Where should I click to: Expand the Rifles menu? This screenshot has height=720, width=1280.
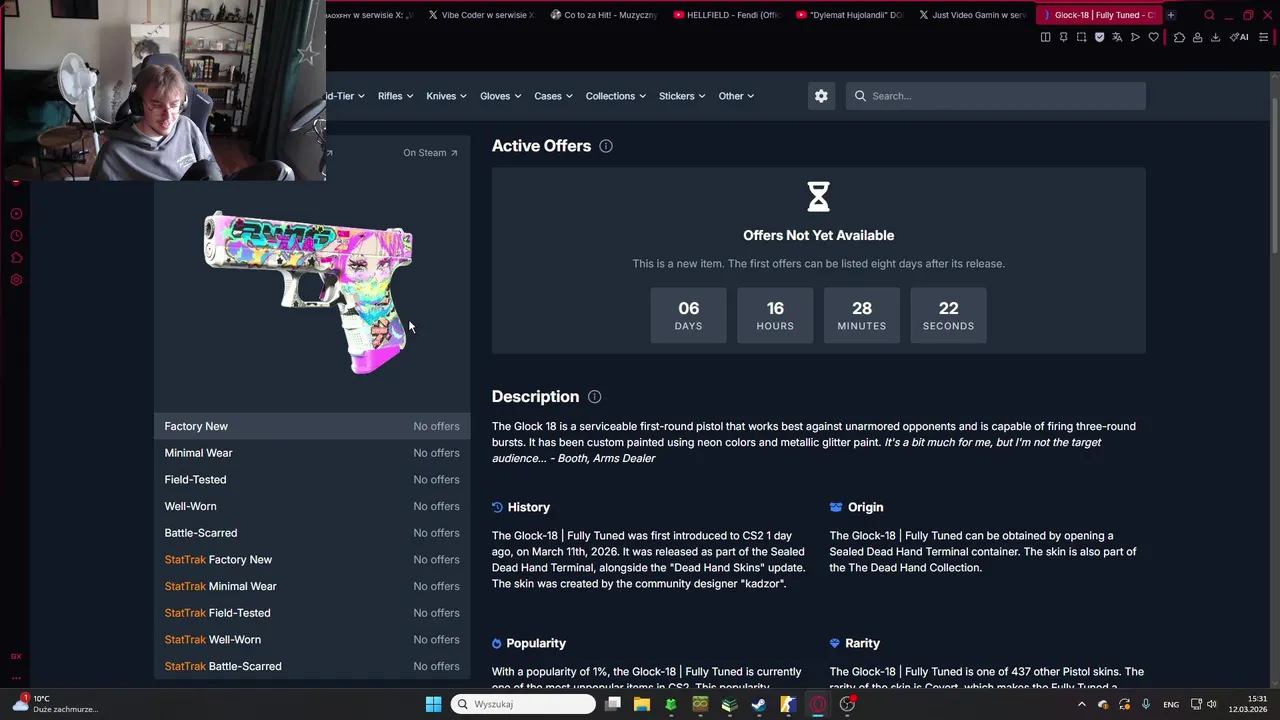[x=396, y=96]
